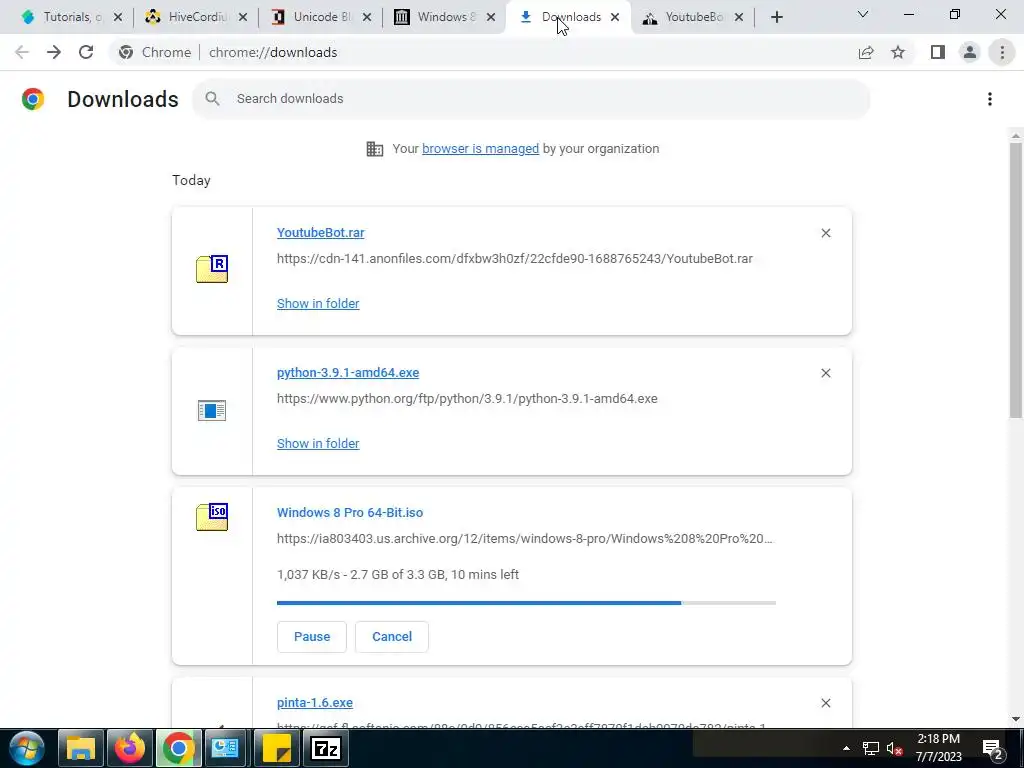Close the HiveCordium tab
Image resolution: width=1024 pixels, height=768 pixels.
tap(243, 18)
